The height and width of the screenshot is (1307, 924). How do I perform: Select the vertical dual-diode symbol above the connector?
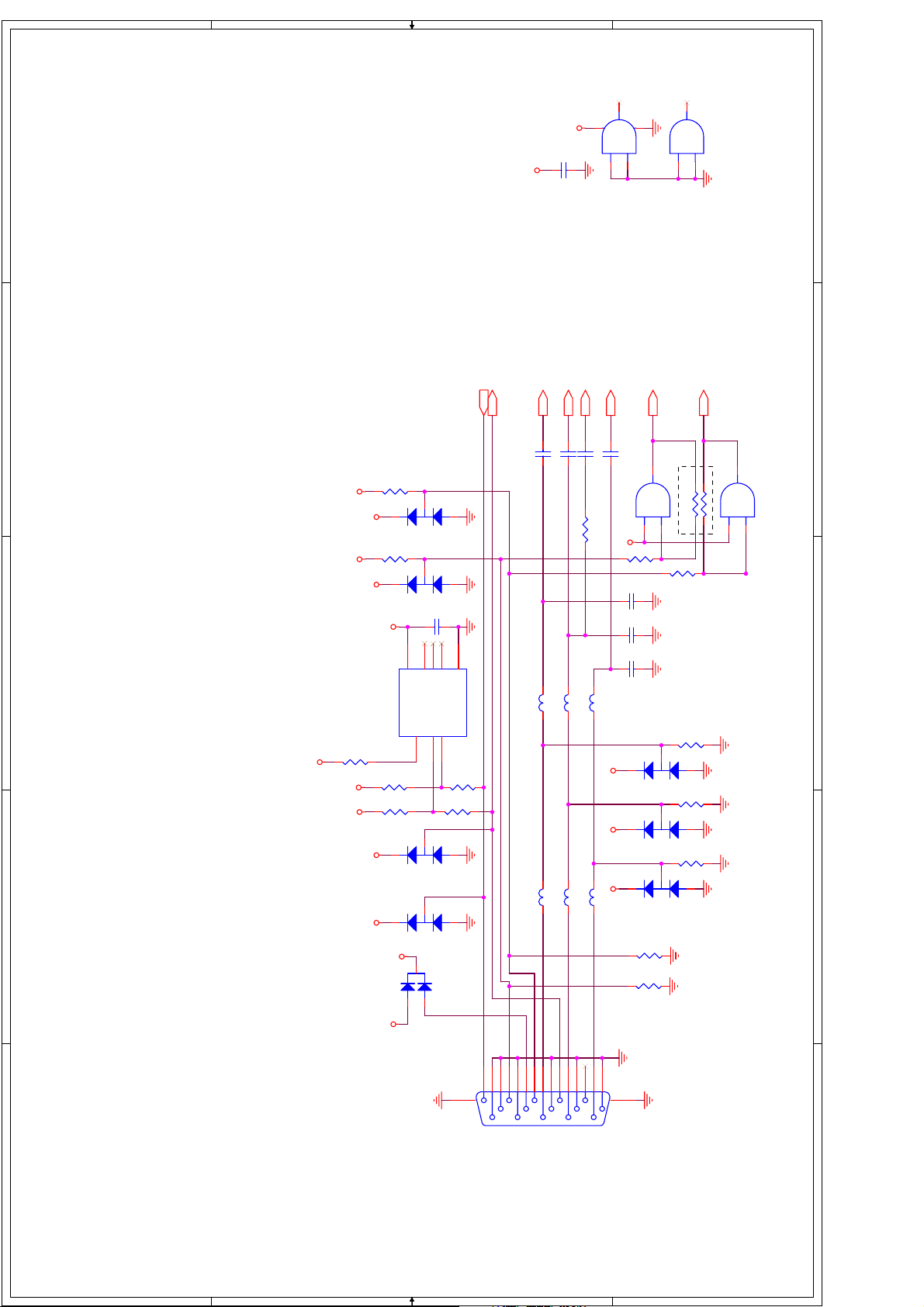pos(416,984)
